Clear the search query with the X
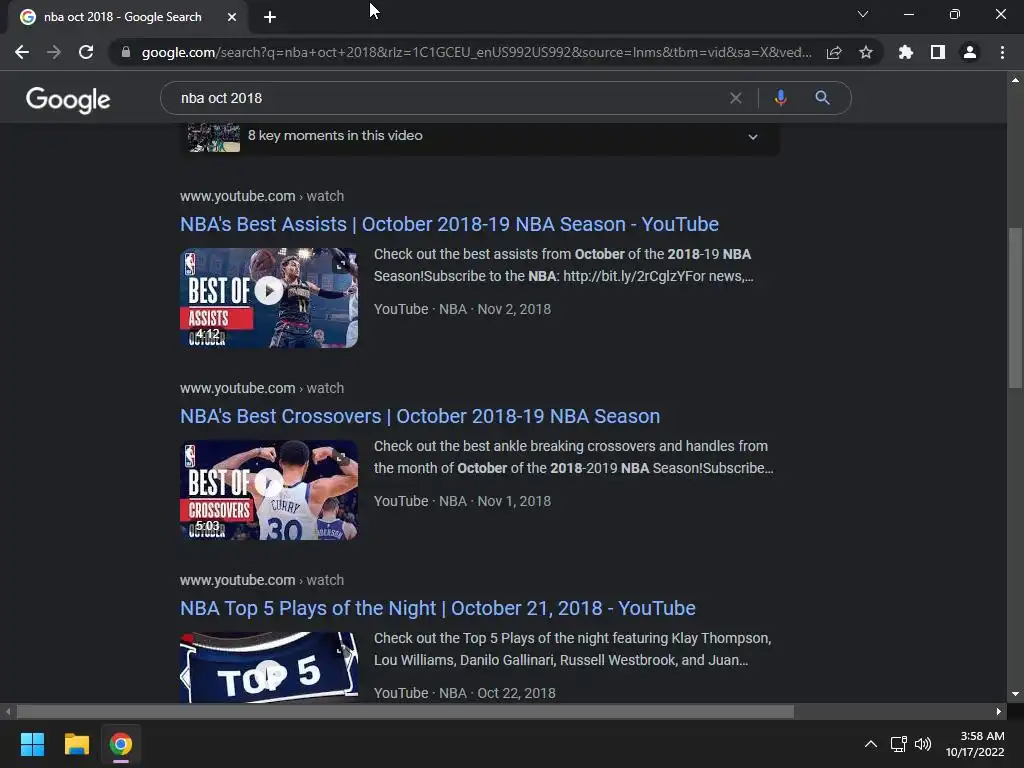Viewport: 1024px width, 768px height. tap(736, 98)
